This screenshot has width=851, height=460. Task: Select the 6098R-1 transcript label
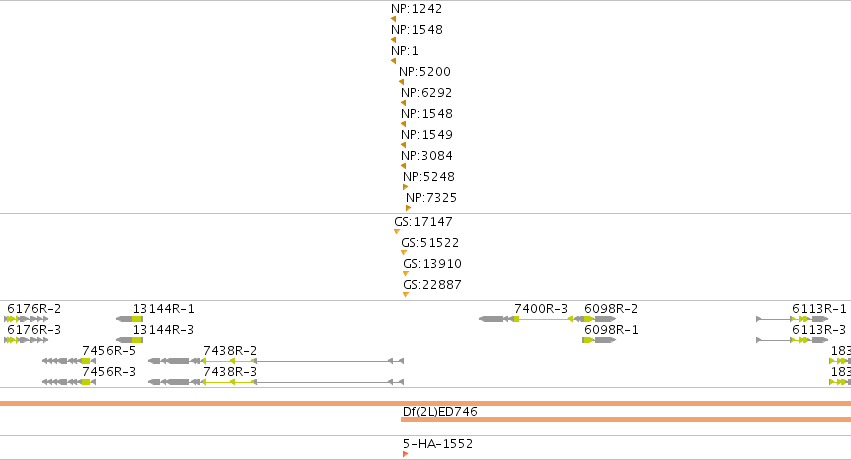point(611,330)
